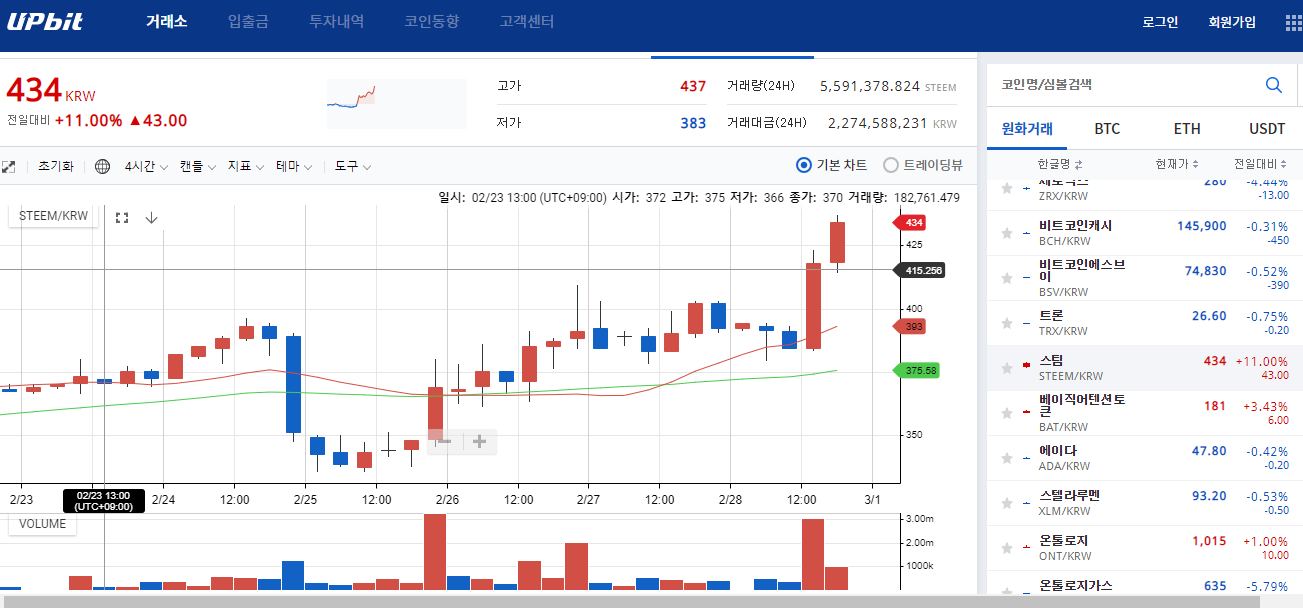Go to 거래소 in top navigation
This screenshot has height=608, width=1303.
click(x=166, y=22)
